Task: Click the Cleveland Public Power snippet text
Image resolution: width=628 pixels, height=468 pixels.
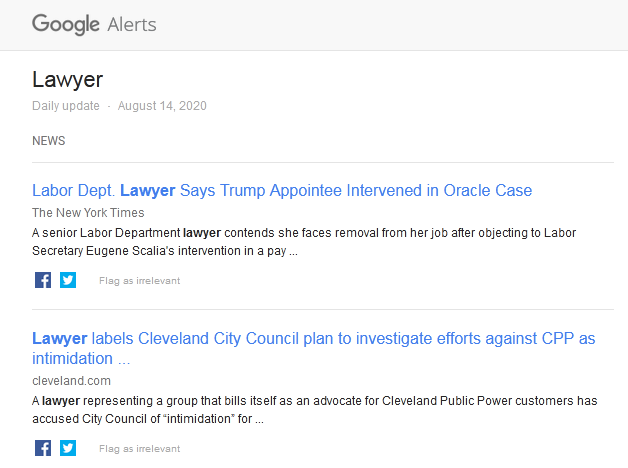Action: [x=314, y=401]
